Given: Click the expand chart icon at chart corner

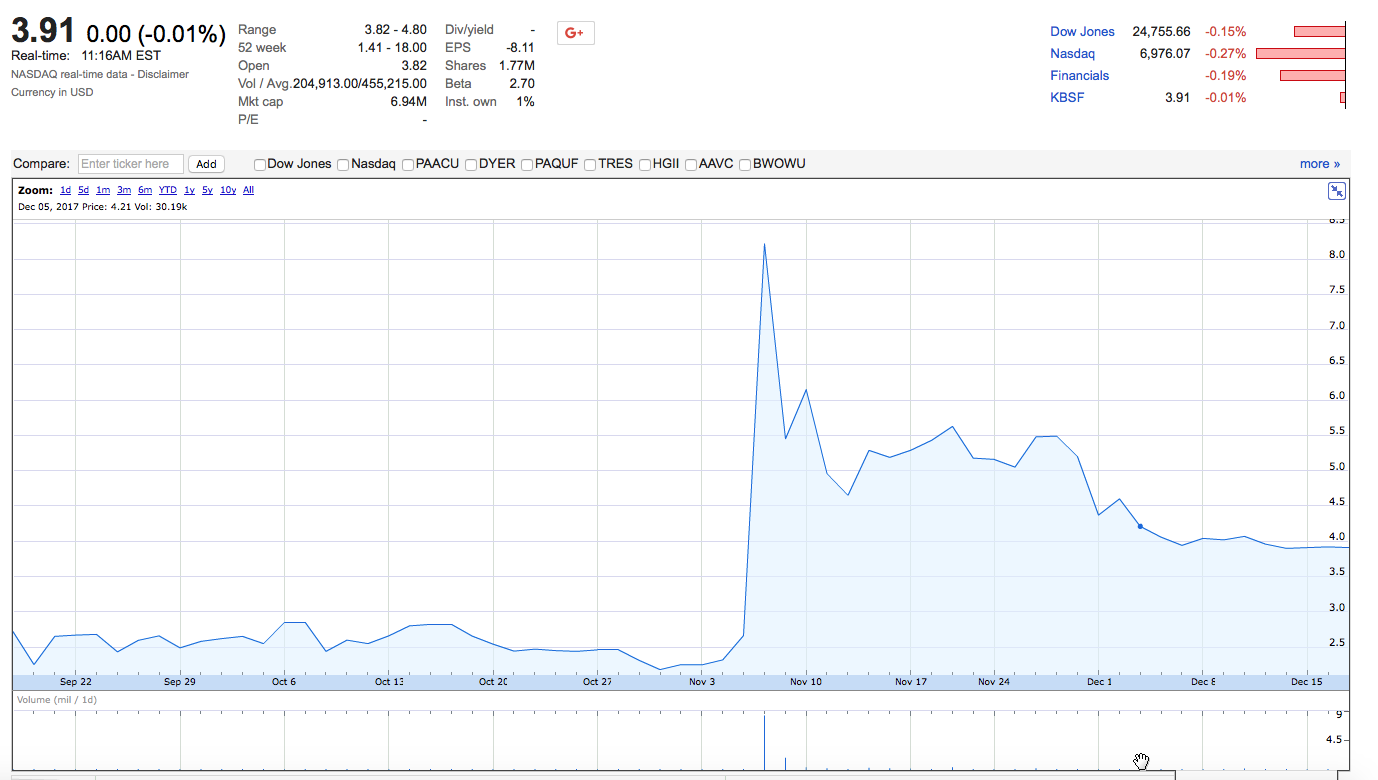Looking at the screenshot, I should pos(1336,191).
